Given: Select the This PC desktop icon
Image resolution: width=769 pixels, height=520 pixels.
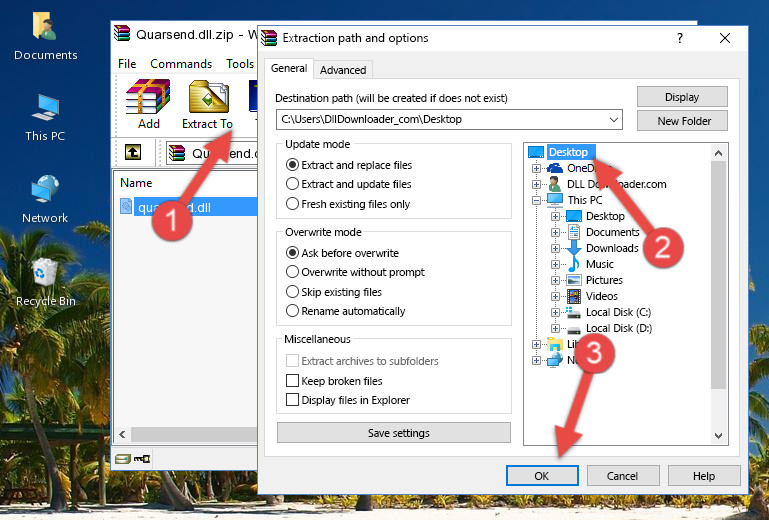Looking at the screenshot, I should coord(45,118).
